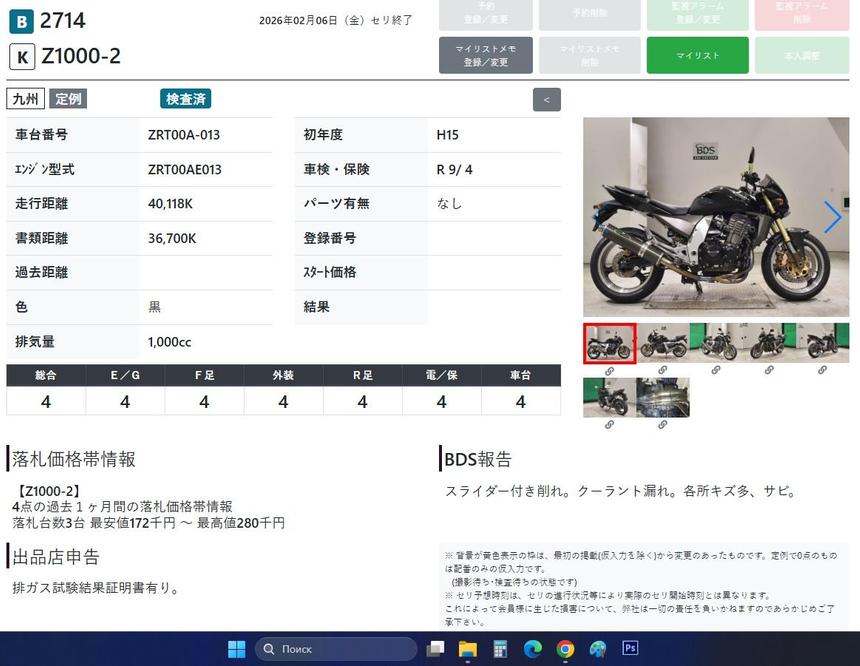The height and width of the screenshot is (666, 860).
Task: Select the exhaust close-up thumbnail
Action: [x=662, y=397]
